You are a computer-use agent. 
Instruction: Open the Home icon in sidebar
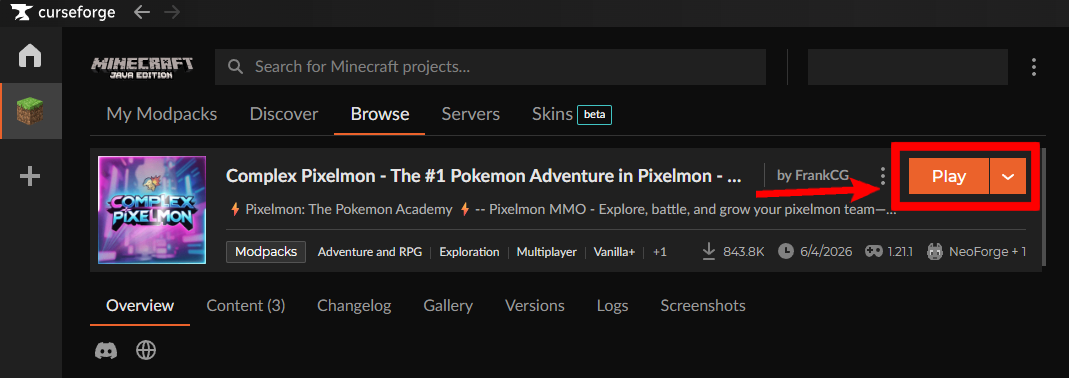[30, 55]
